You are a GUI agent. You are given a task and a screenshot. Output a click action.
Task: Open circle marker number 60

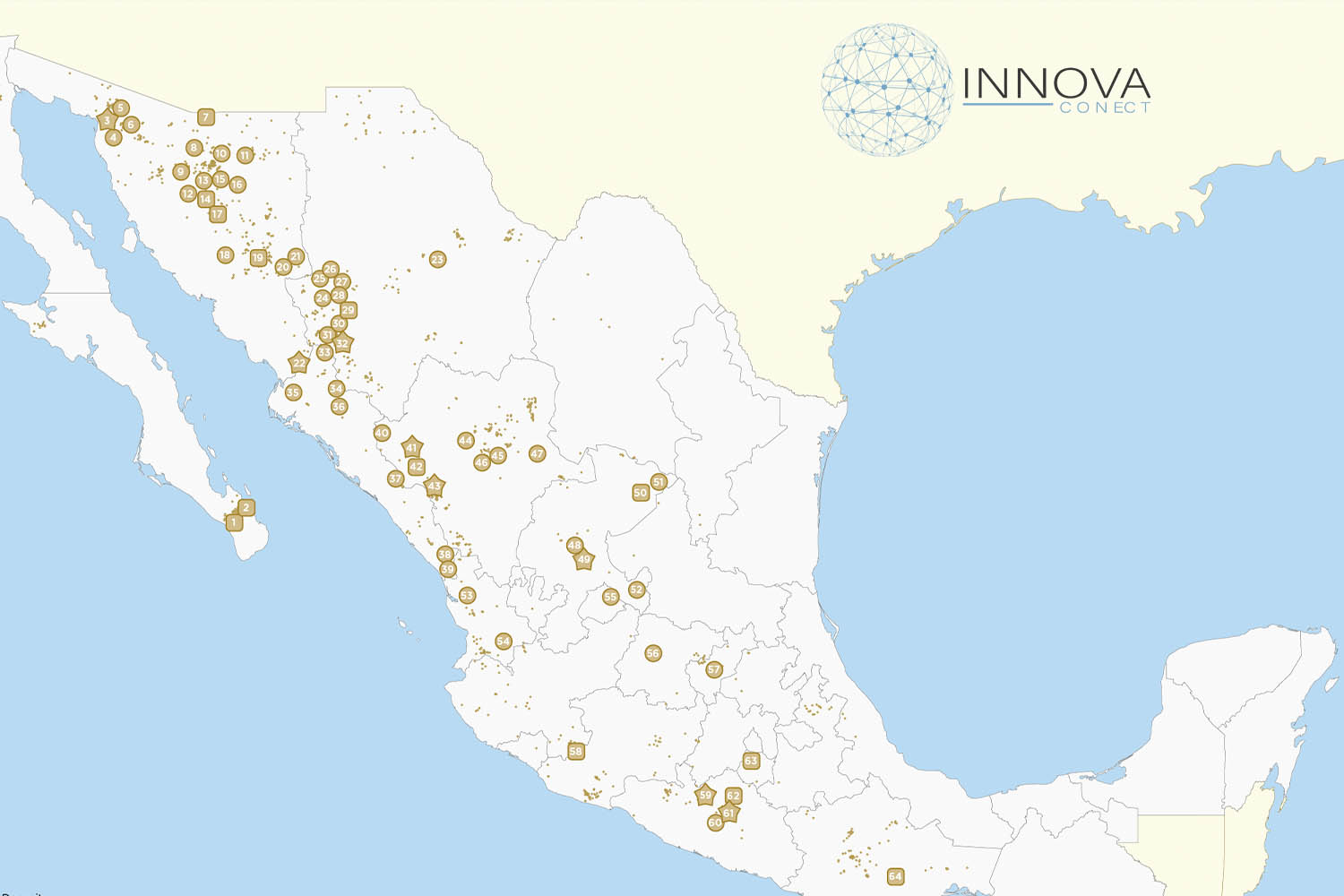pyautogui.click(x=715, y=823)
